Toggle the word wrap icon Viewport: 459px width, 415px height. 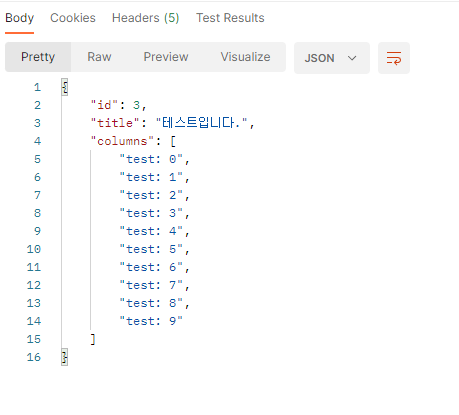(394, 58)
